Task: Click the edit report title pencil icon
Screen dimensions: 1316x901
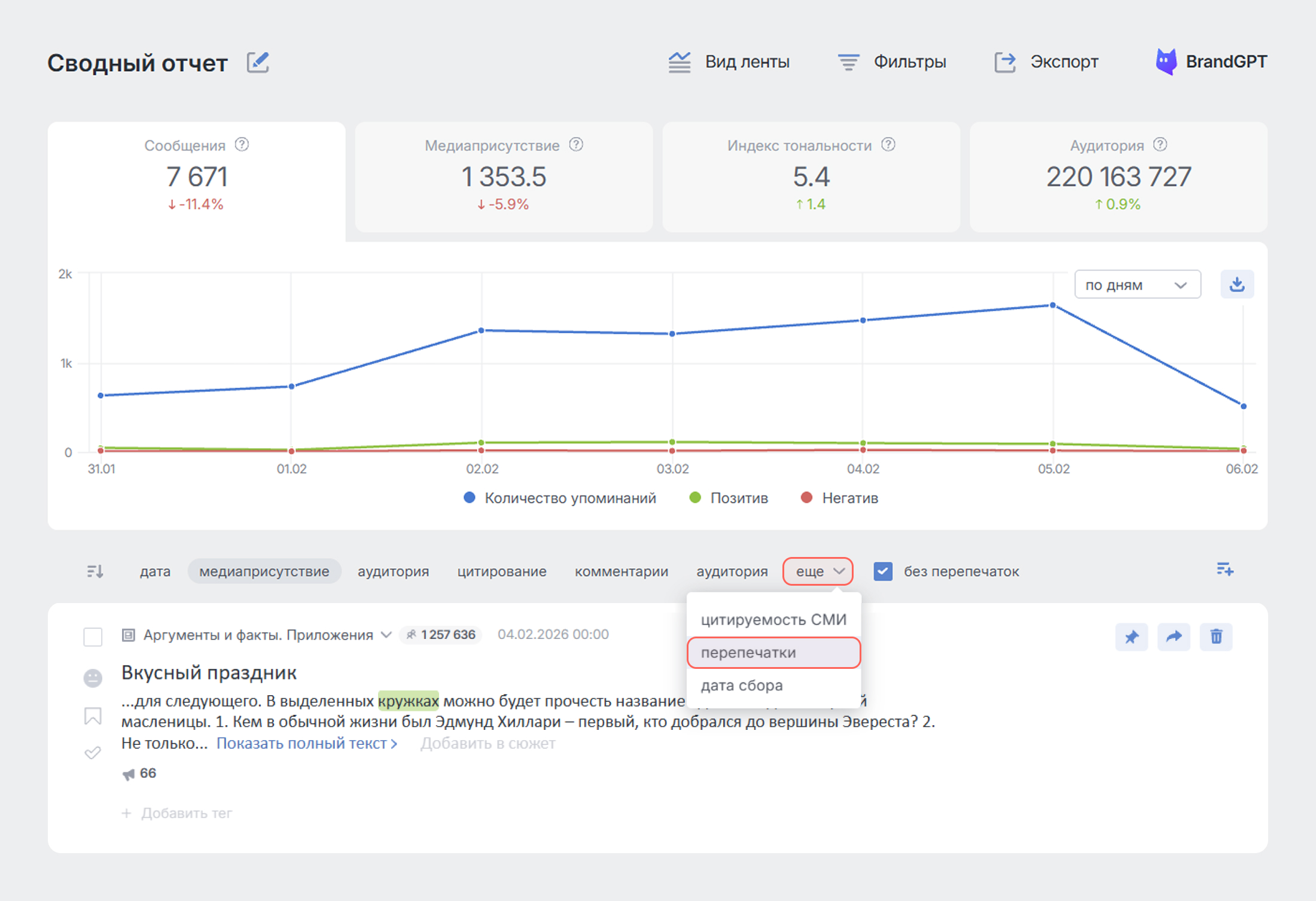Action: 258,62
